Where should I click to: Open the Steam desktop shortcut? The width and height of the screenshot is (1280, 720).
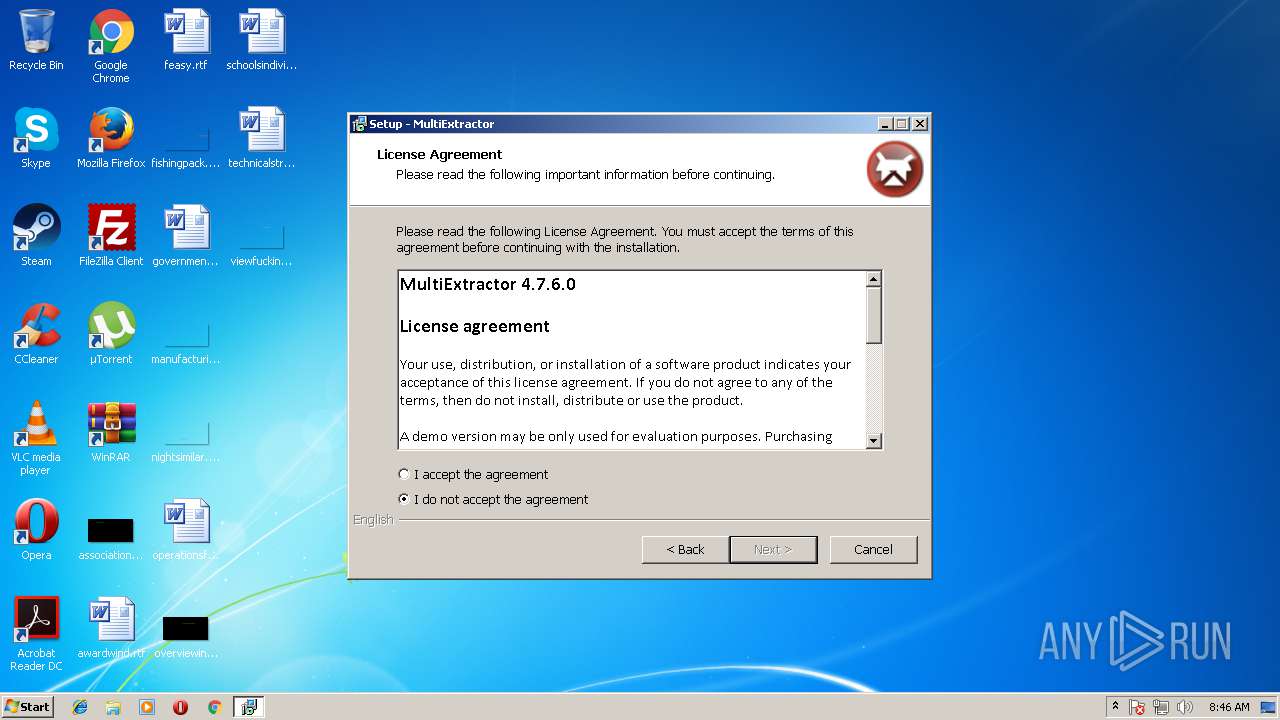pos(36,236)
